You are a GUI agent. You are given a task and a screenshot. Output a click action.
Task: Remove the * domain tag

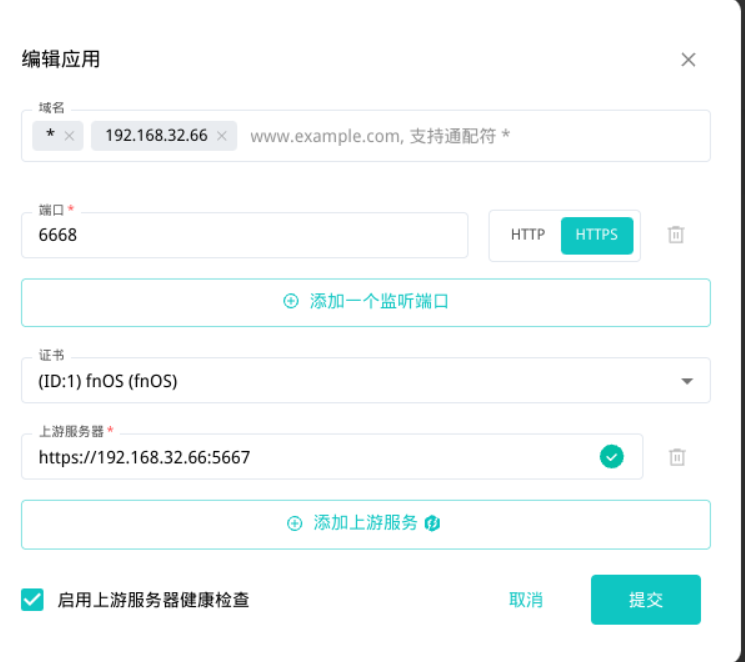69,136
